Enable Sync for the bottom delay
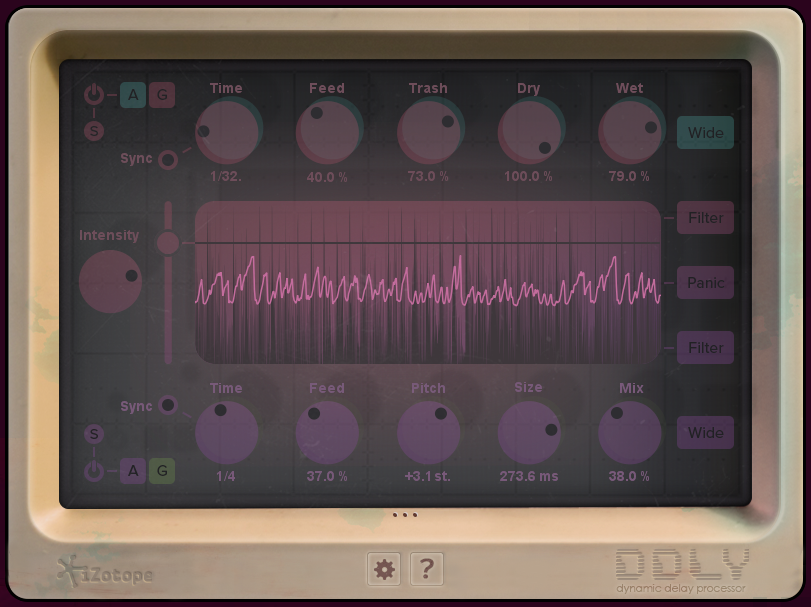 point(168,405)
